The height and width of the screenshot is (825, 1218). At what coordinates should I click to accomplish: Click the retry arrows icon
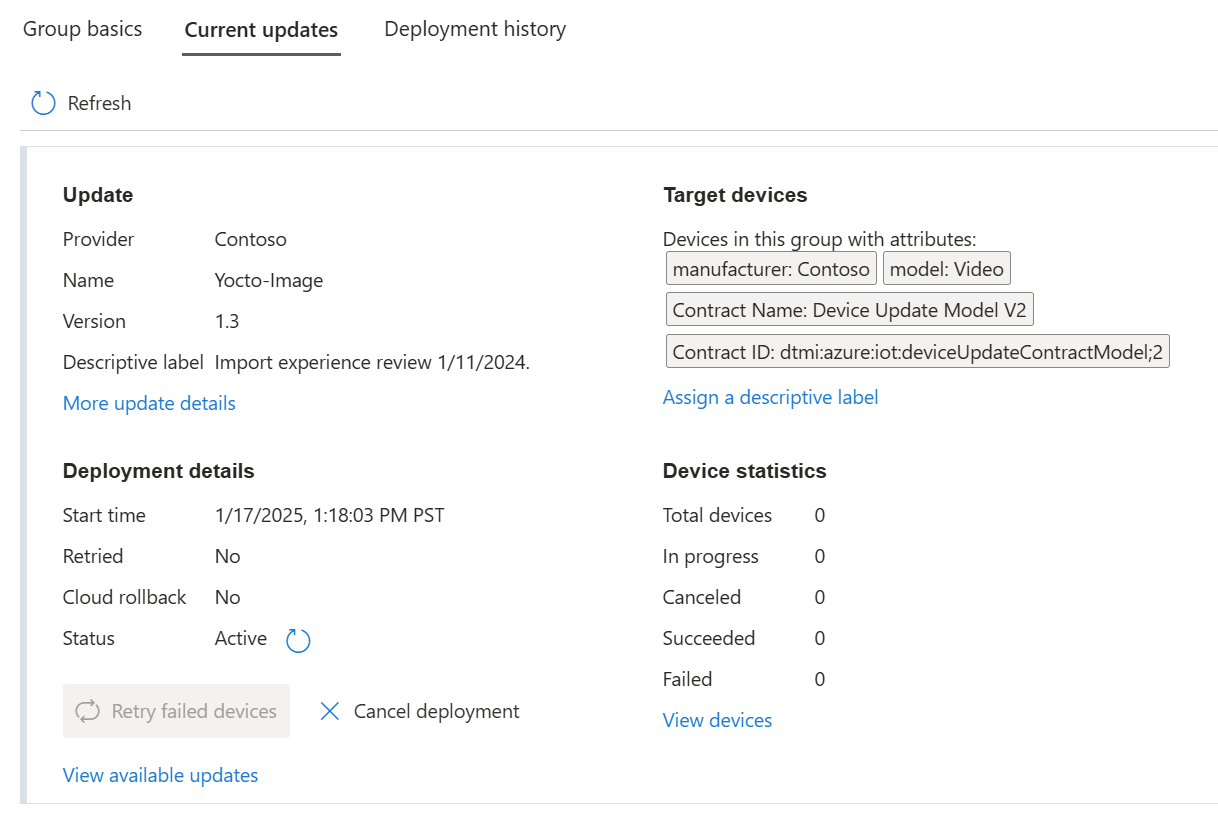click(x=88, y=711)
